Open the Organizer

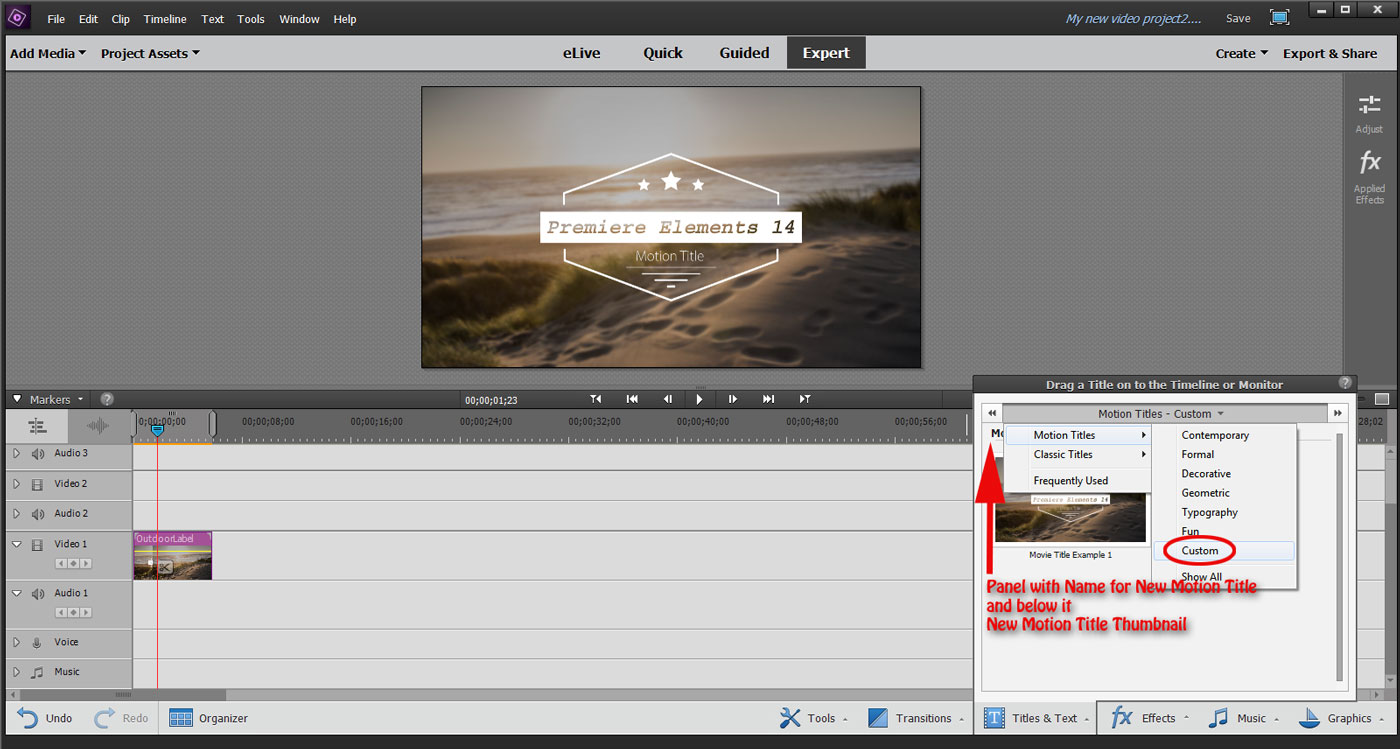click(x=208, y=718)
